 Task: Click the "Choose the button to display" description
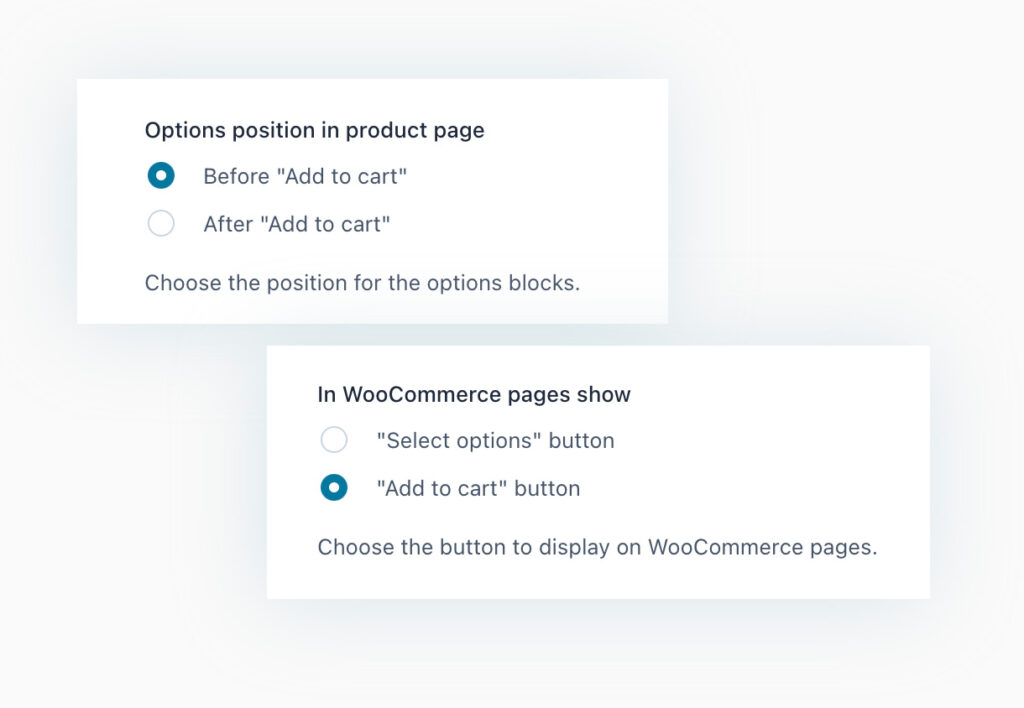pyautogui.click(x=597, y=548)
